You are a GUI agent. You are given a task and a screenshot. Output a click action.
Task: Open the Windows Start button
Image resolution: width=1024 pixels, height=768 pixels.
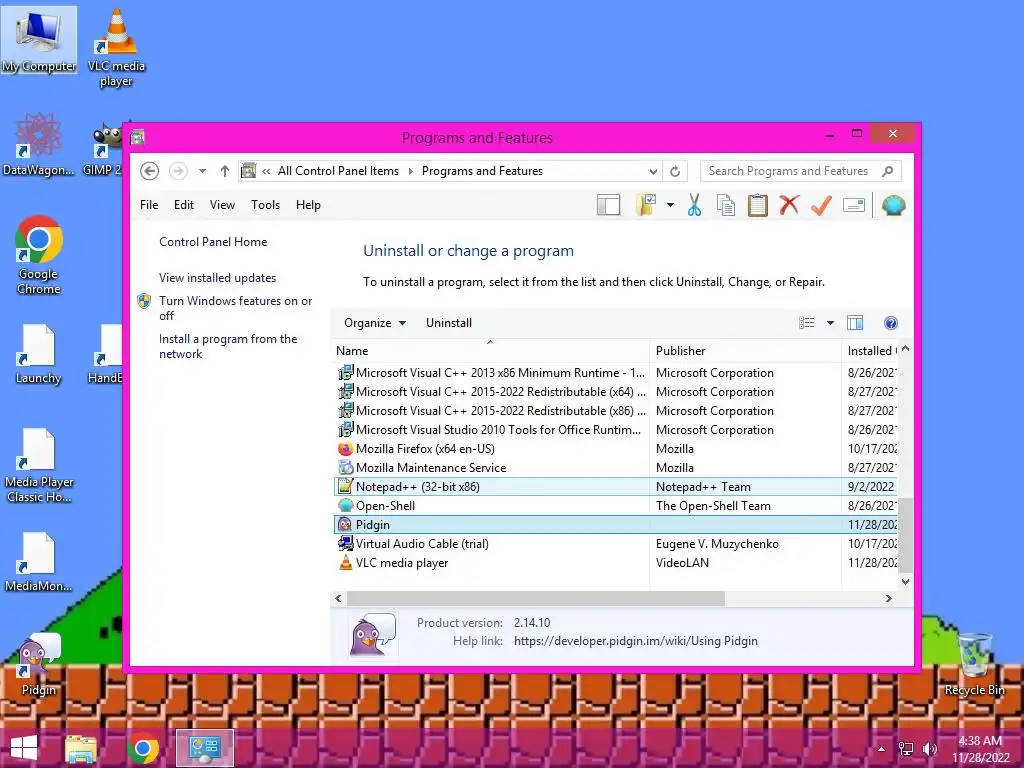click(24, 748)
